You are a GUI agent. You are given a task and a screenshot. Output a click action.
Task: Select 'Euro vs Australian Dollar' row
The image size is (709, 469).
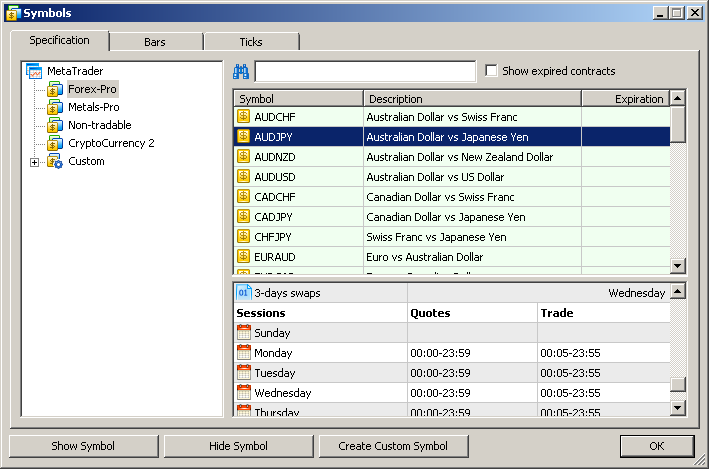[452, 256]
